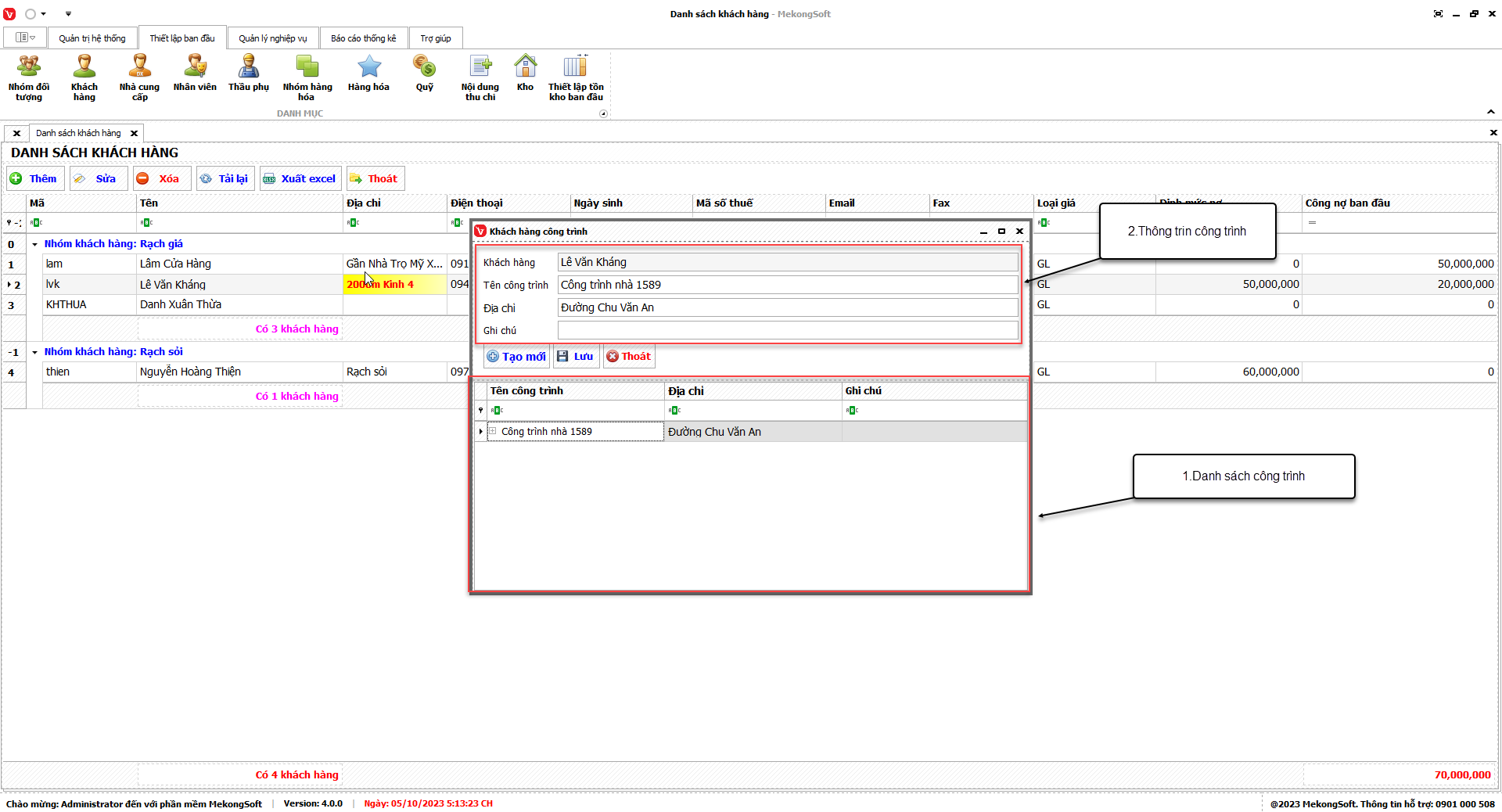The image size is (1502, 812).
Task: Collapse the Rạch giá customer group
Action: [34, 244]
